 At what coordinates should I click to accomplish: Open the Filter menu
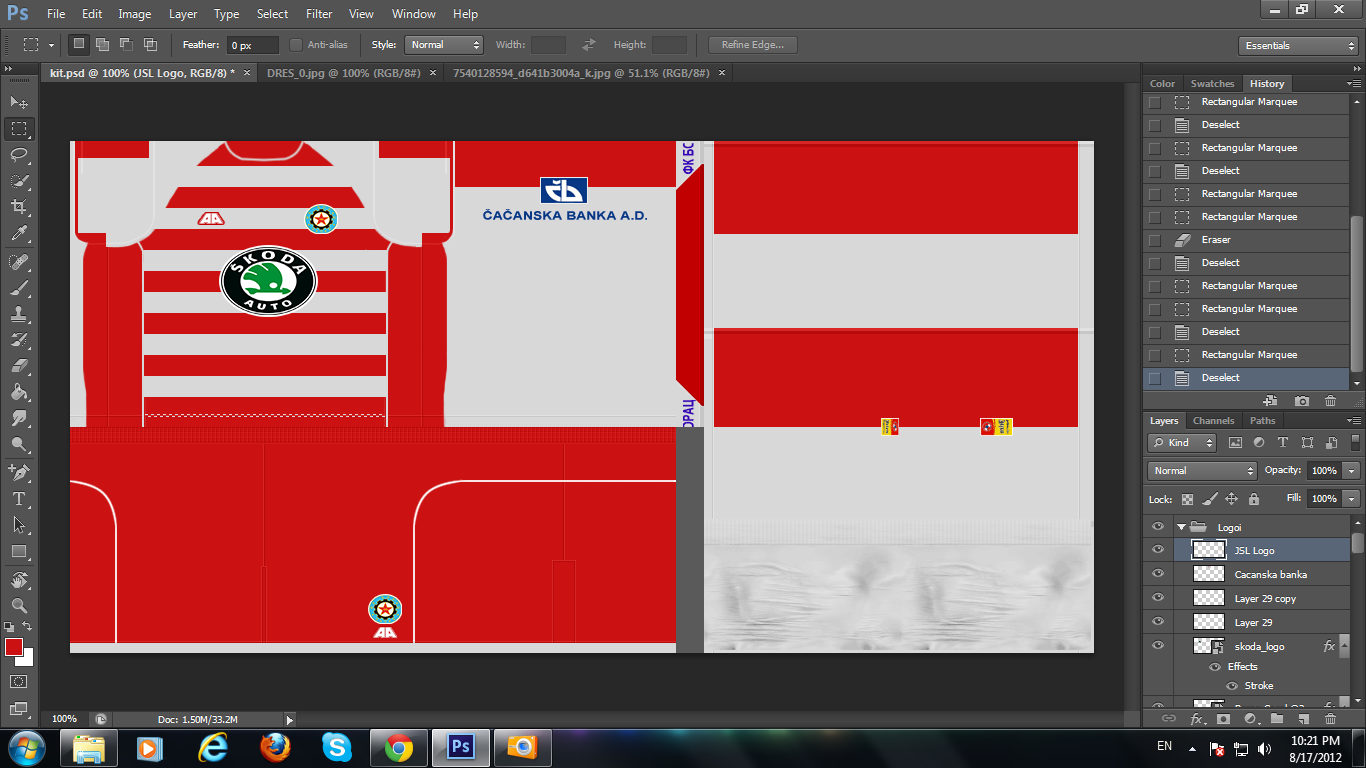(x=319, y=14)
